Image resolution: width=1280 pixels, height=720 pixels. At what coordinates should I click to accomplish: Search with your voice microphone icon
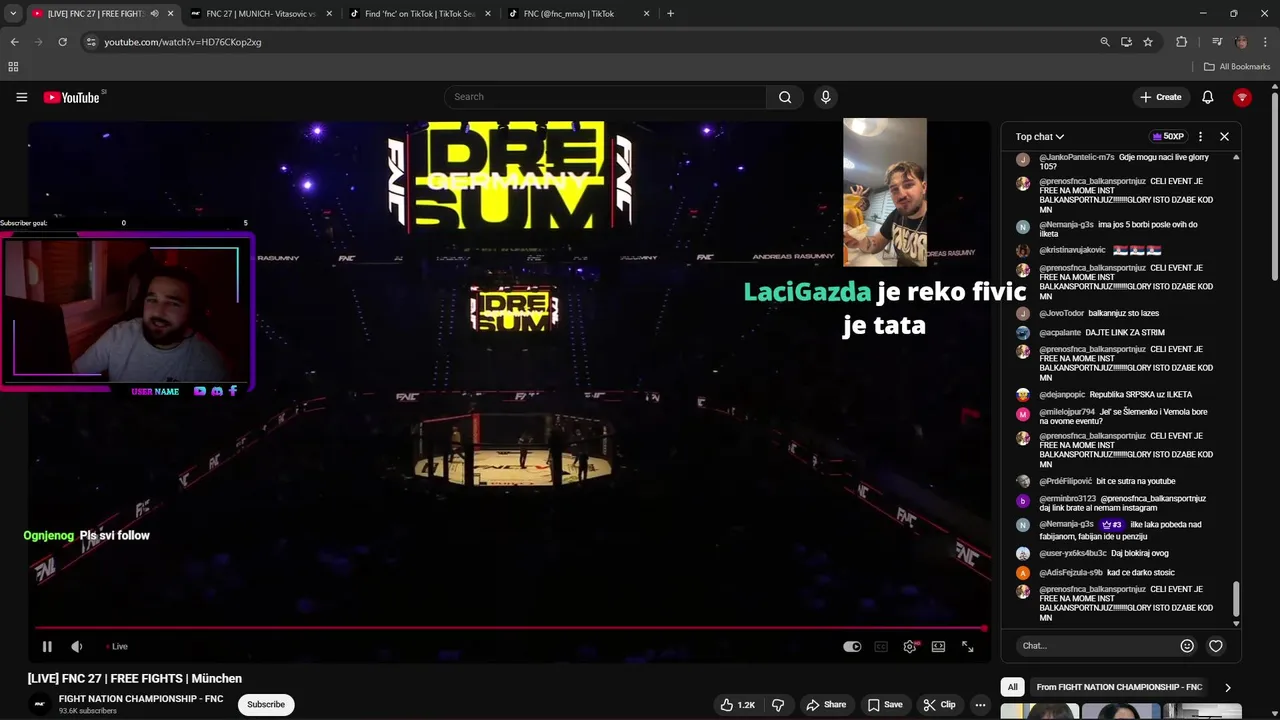coord(825,97)
